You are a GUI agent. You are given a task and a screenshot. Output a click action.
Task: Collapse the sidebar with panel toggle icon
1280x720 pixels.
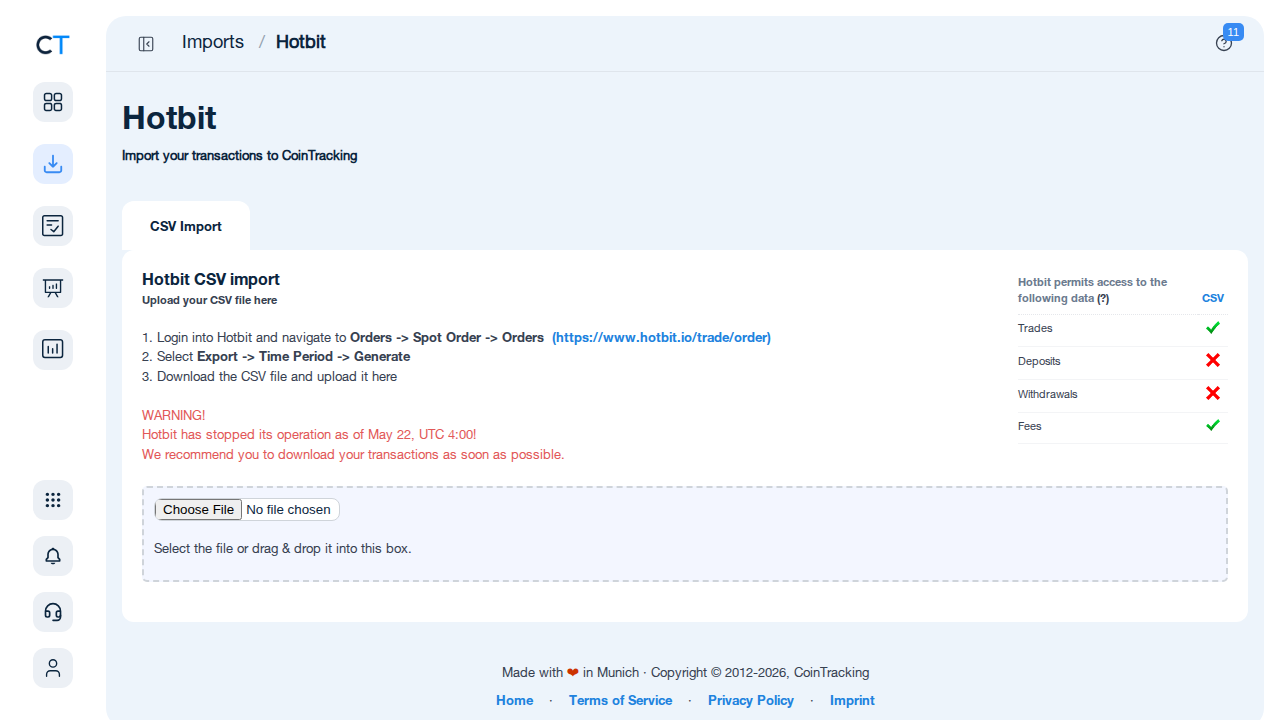point(146,43)
